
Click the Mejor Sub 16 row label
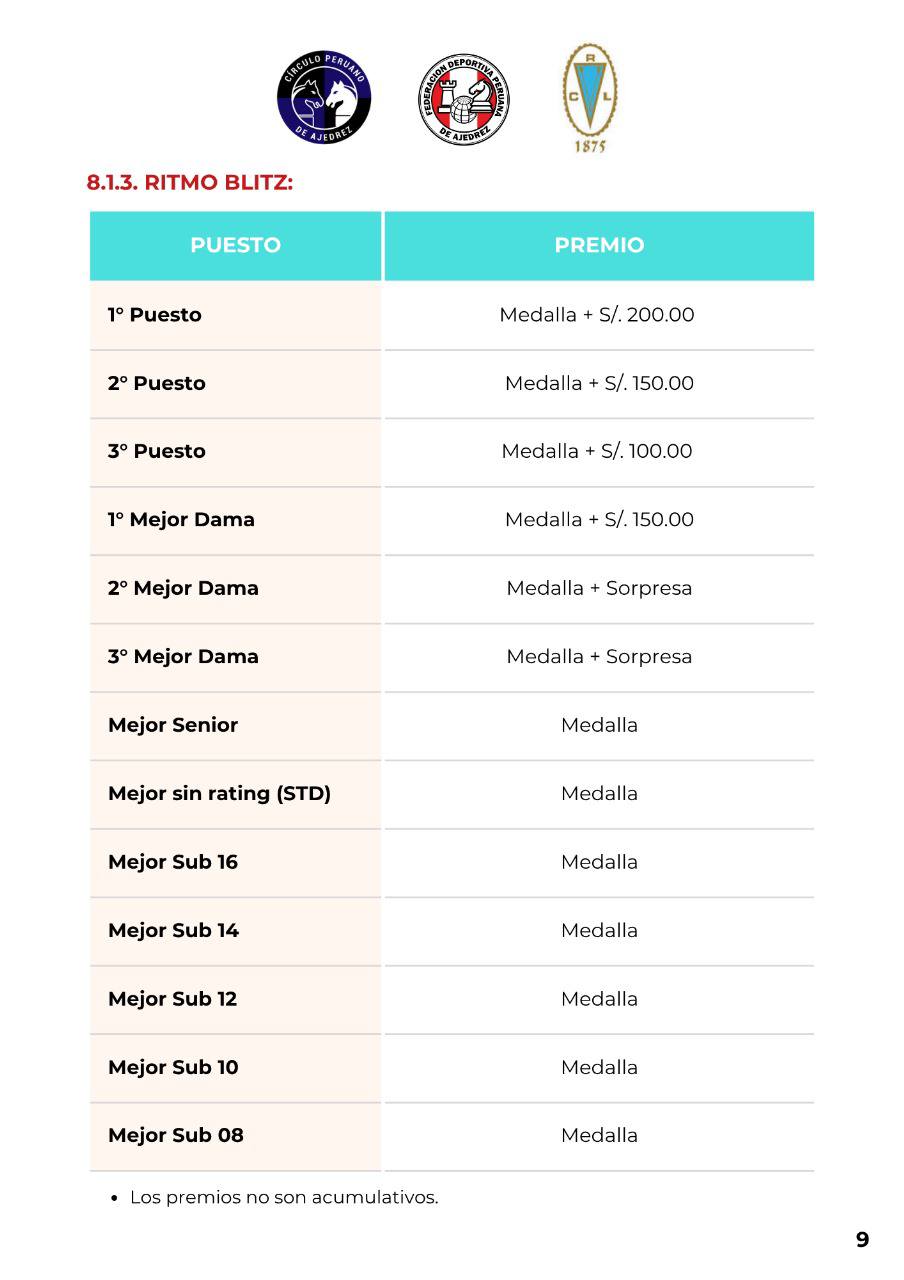[x=173, y=862]
